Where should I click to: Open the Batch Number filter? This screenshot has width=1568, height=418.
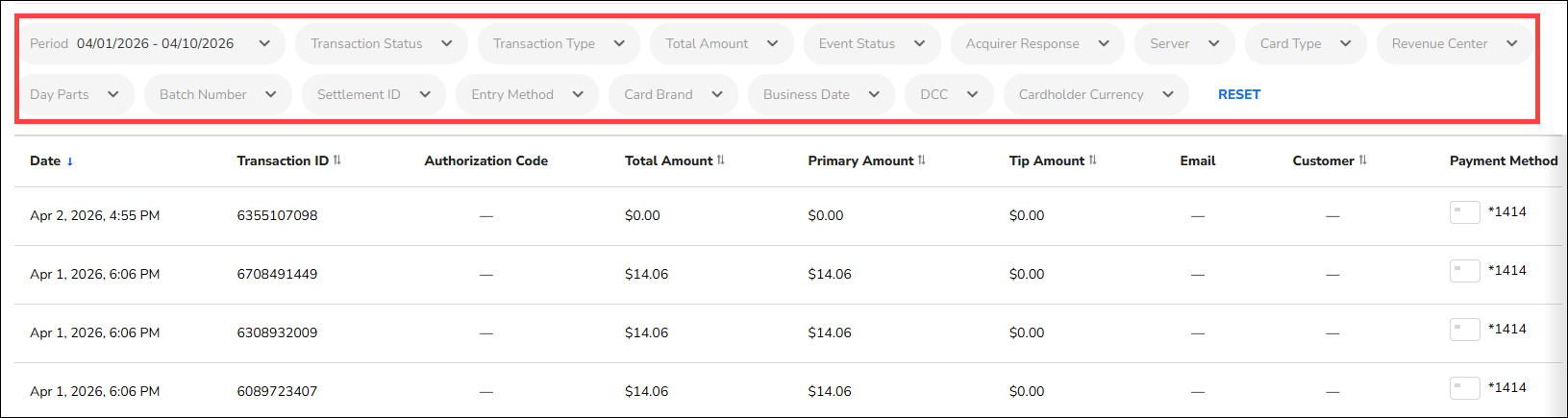click(x=217, y=95)
